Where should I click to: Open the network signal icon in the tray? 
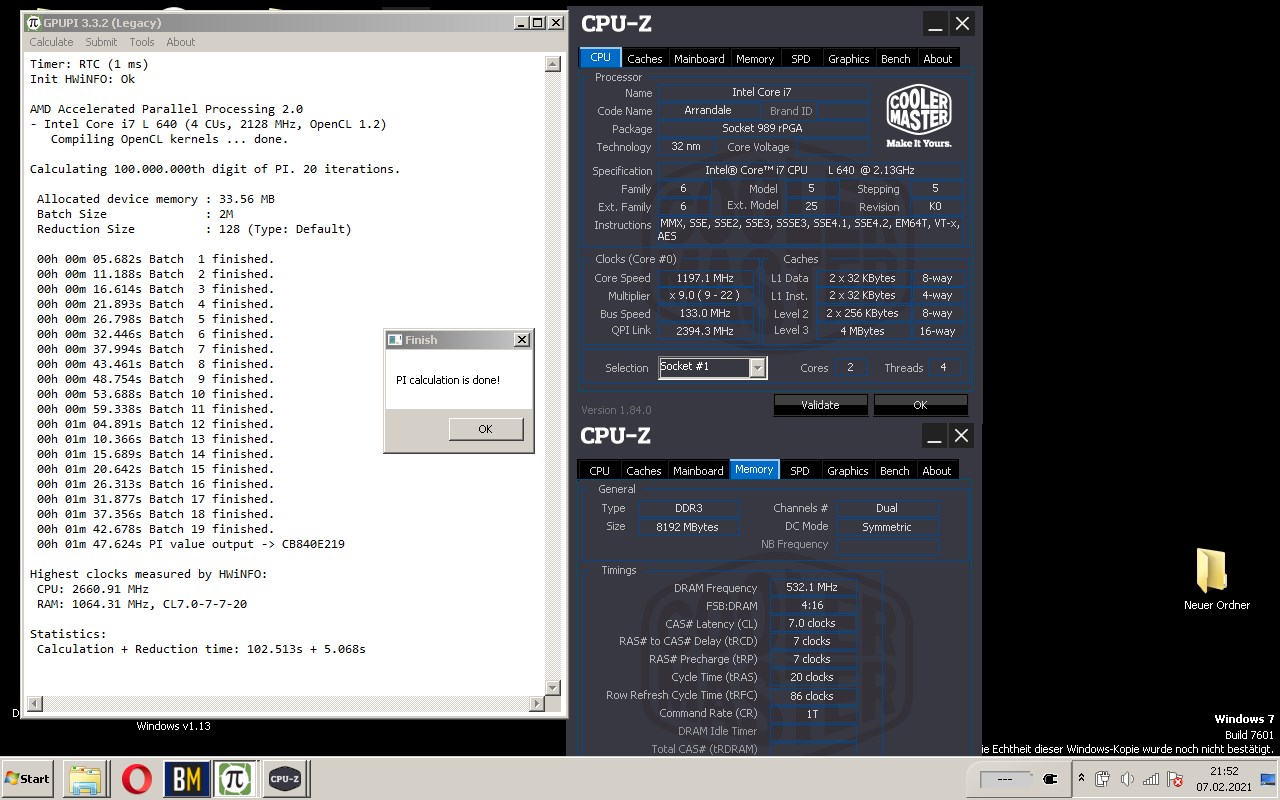coord(1151,779)
